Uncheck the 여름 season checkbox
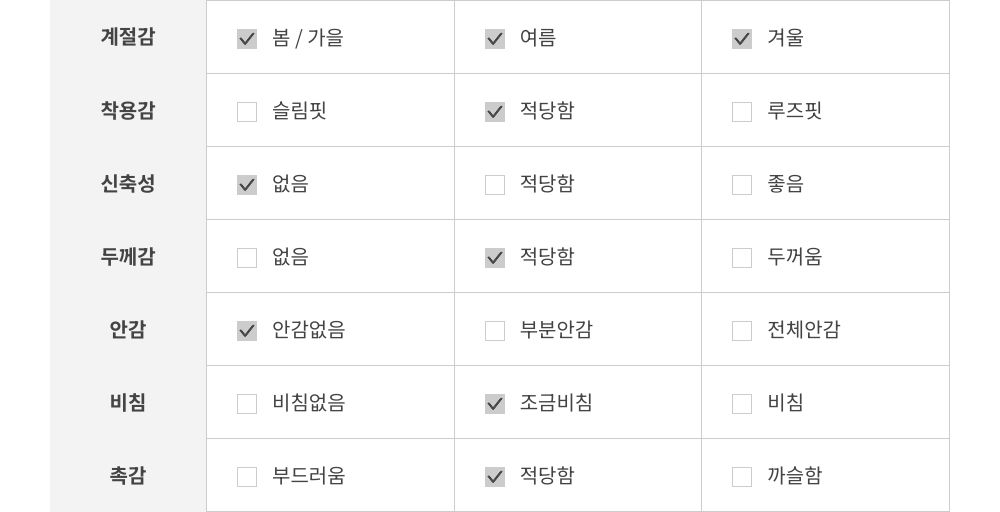Viewport: 1000px width, 512px height. 495,39
